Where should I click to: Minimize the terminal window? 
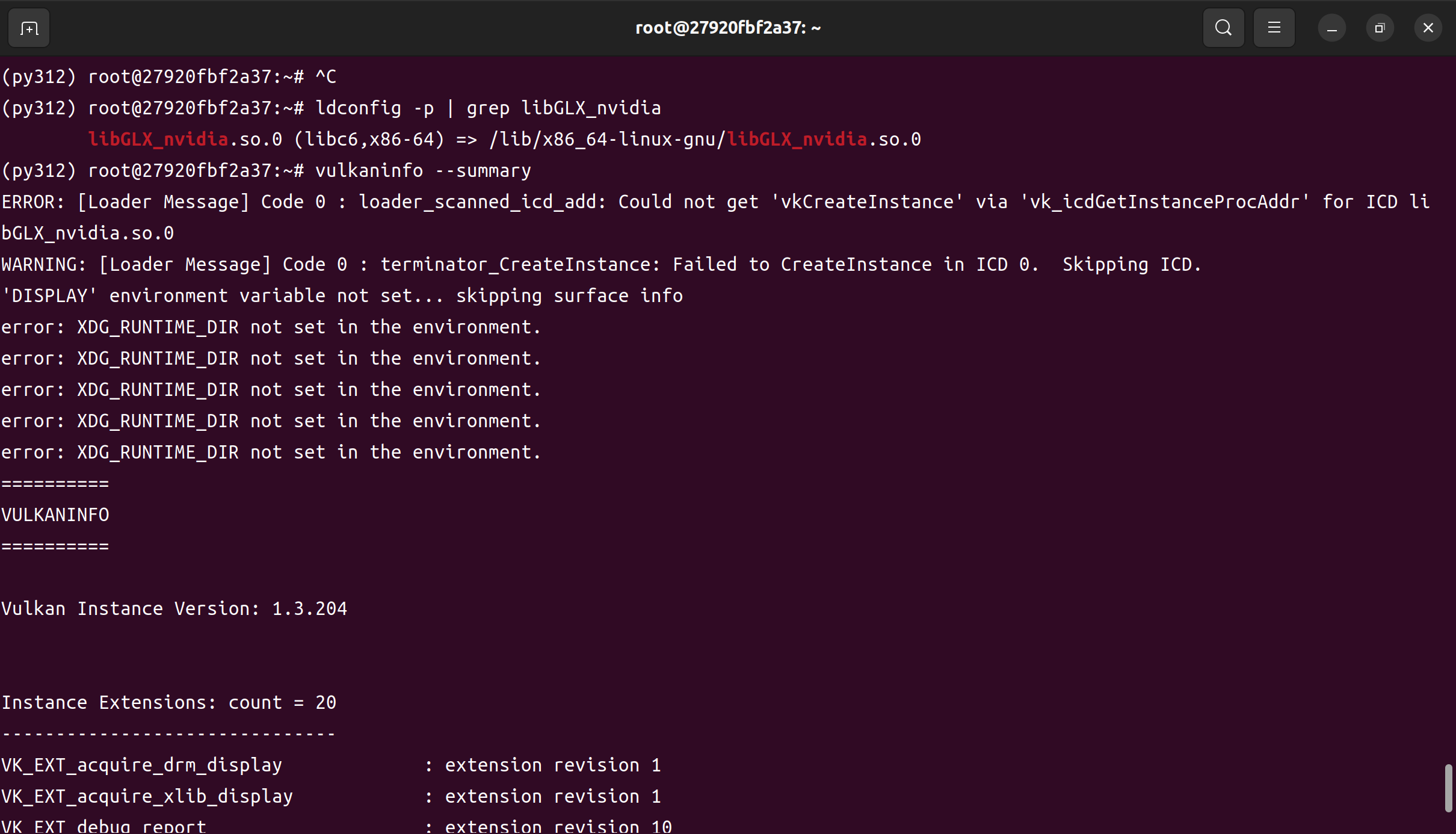[x=1331, y=28]
